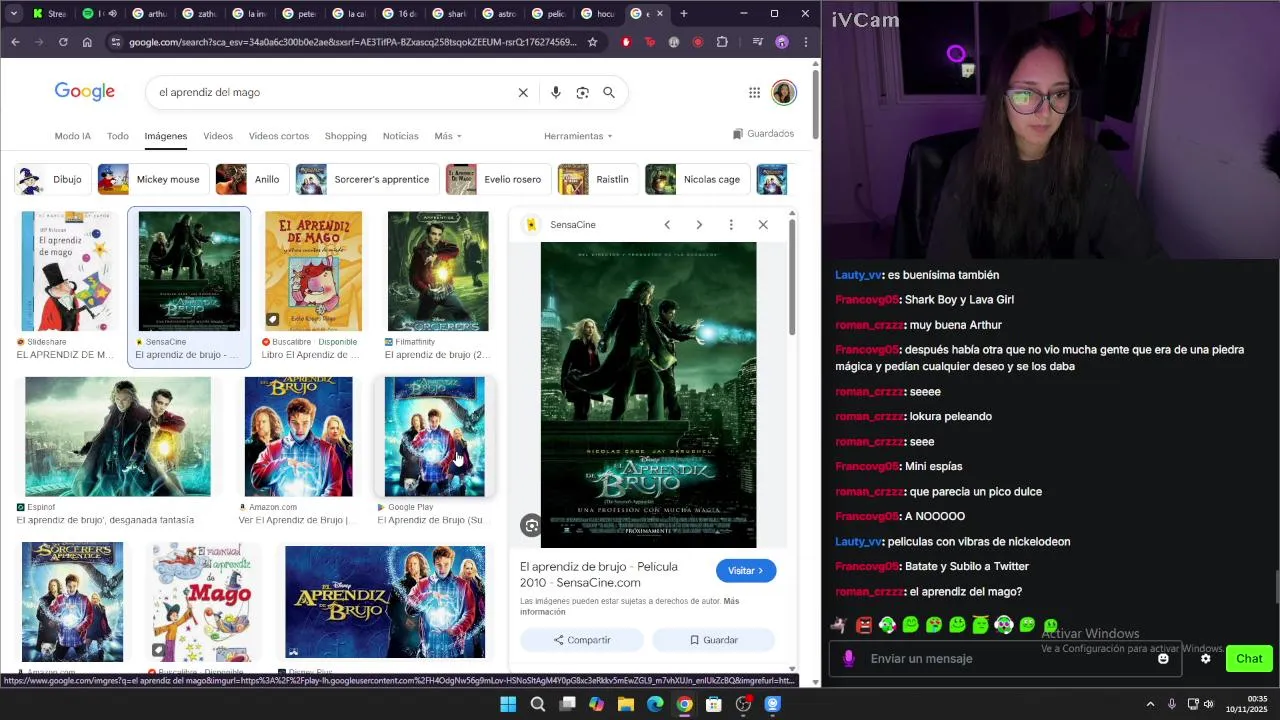This screenshot has width=1280, height=720.
Task: Switch to the Shopping results tab
Action: 346,136
